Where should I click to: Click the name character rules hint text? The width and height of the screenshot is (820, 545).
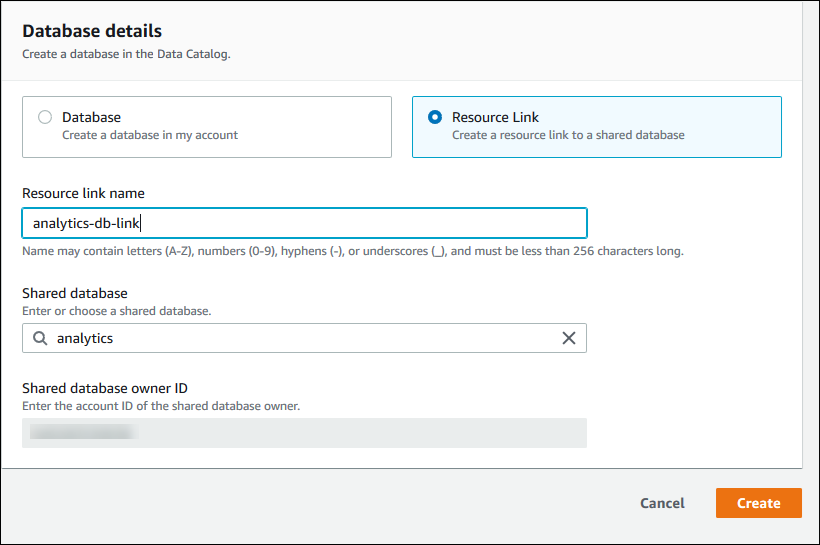click(x=352, y=251)
